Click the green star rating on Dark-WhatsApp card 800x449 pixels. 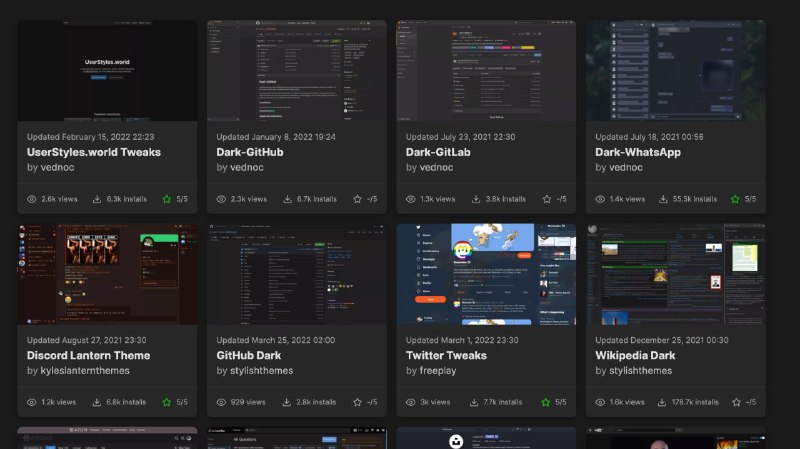tap(735, 199)
